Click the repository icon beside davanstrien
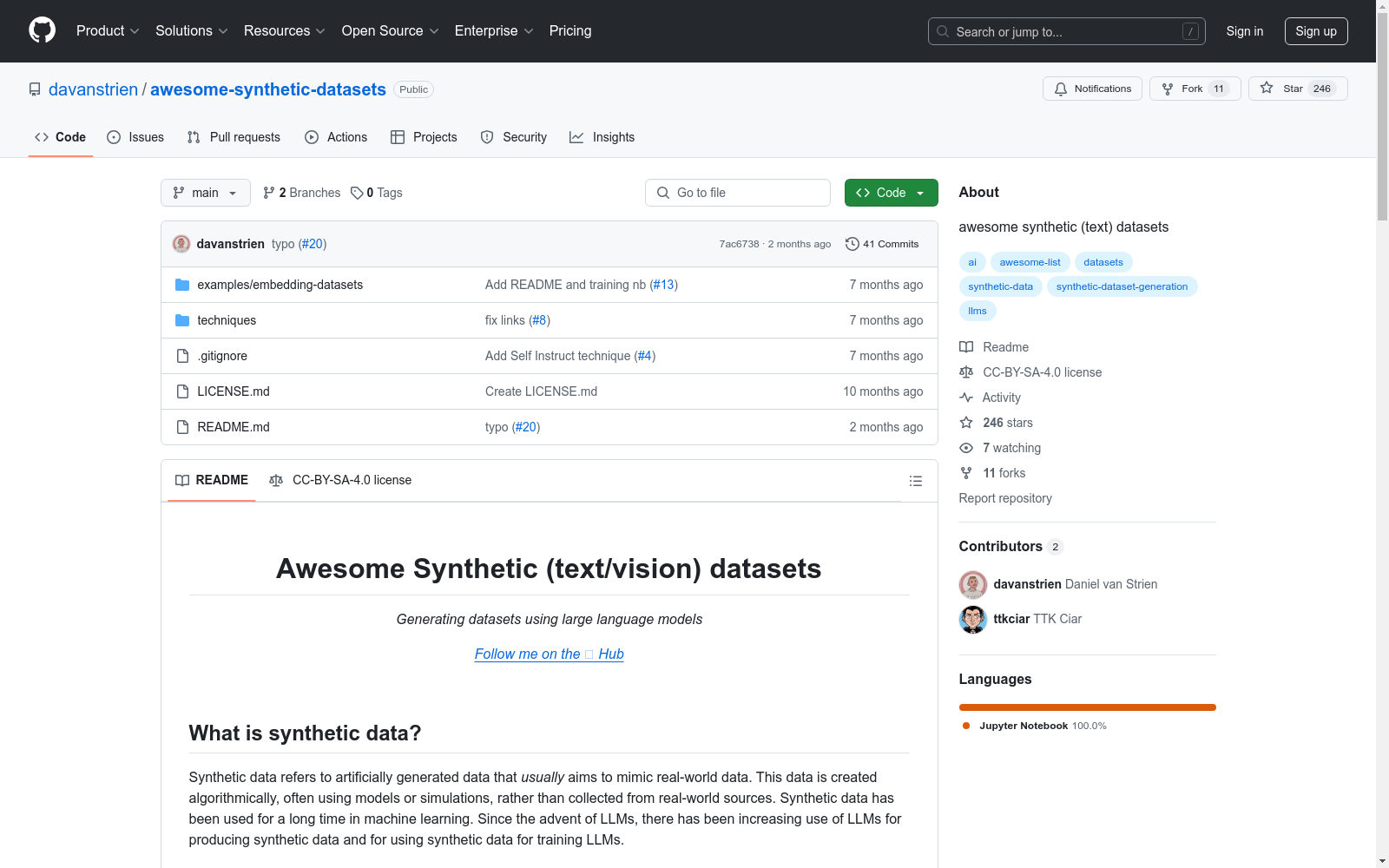The image size is (1389, 868). (35, 89)
